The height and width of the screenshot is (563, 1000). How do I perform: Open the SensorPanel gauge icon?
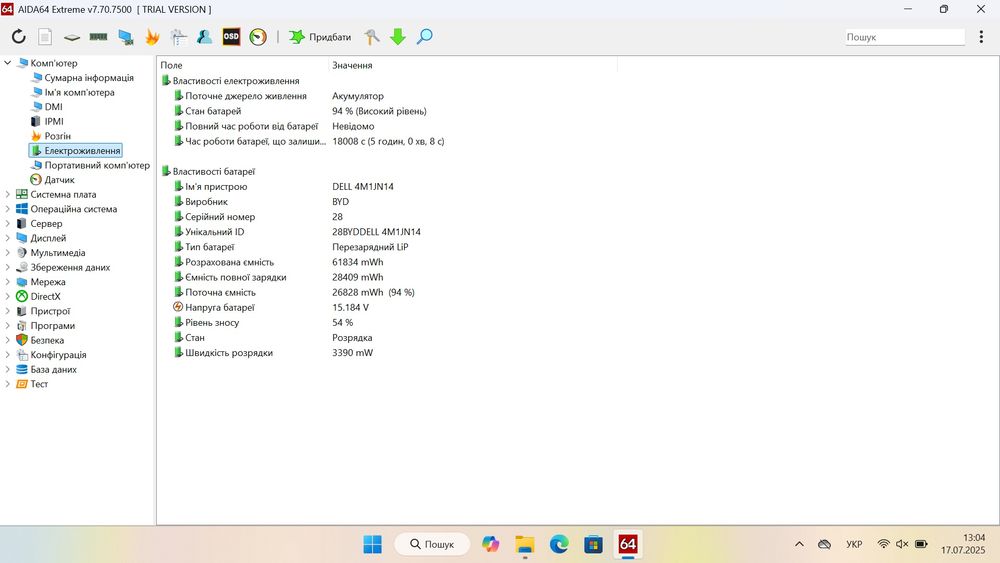[x=258, y=37]
